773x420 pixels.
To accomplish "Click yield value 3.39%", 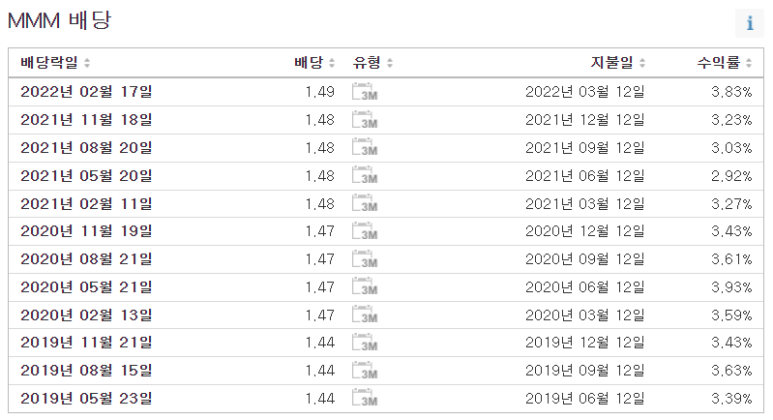I will click(x=732, y=399).
